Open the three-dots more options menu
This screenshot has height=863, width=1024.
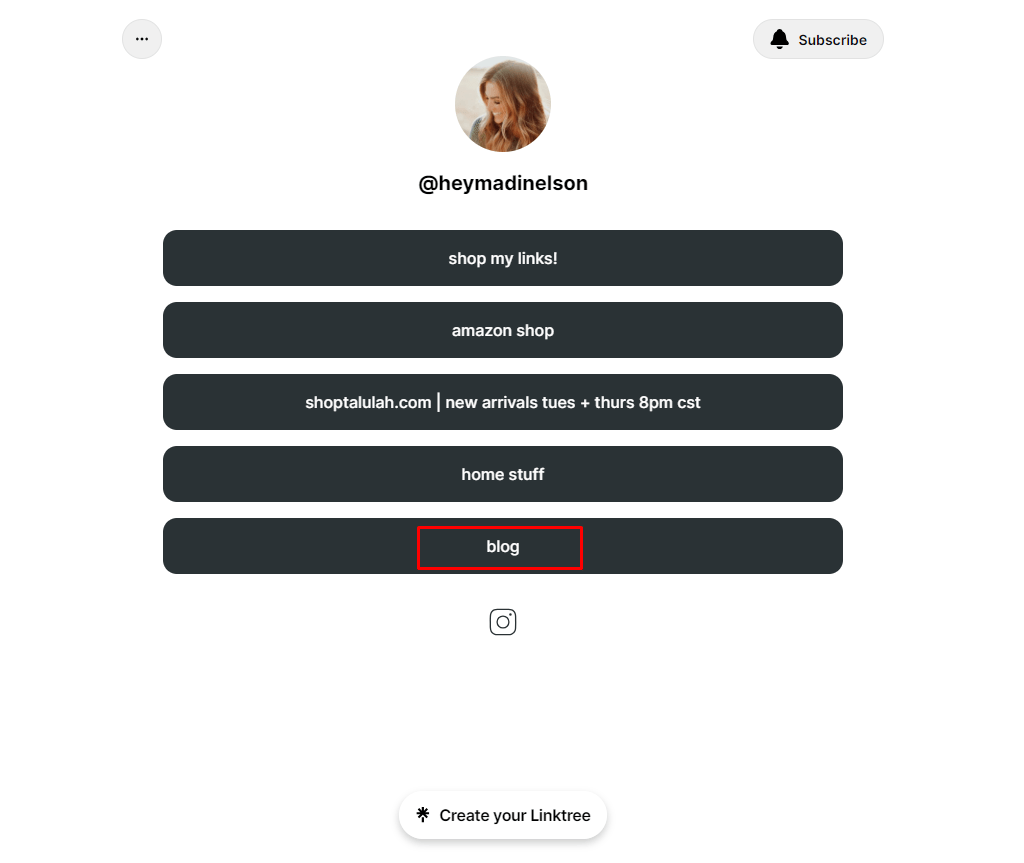click(x=142, y=39)
